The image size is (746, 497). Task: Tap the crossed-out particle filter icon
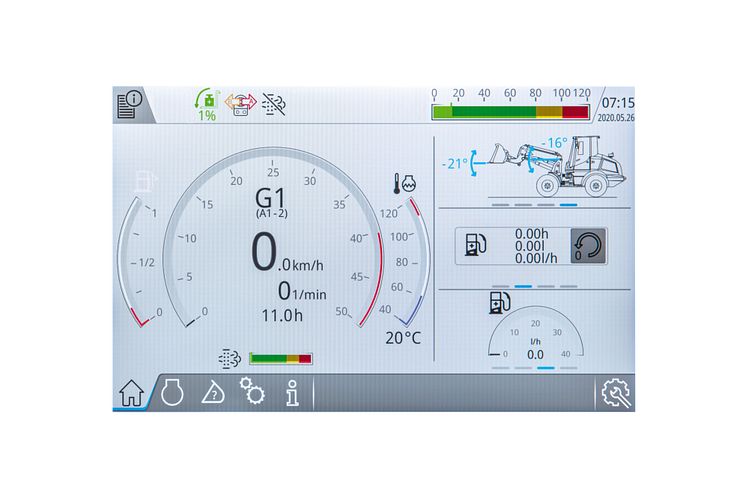[274, 104]
